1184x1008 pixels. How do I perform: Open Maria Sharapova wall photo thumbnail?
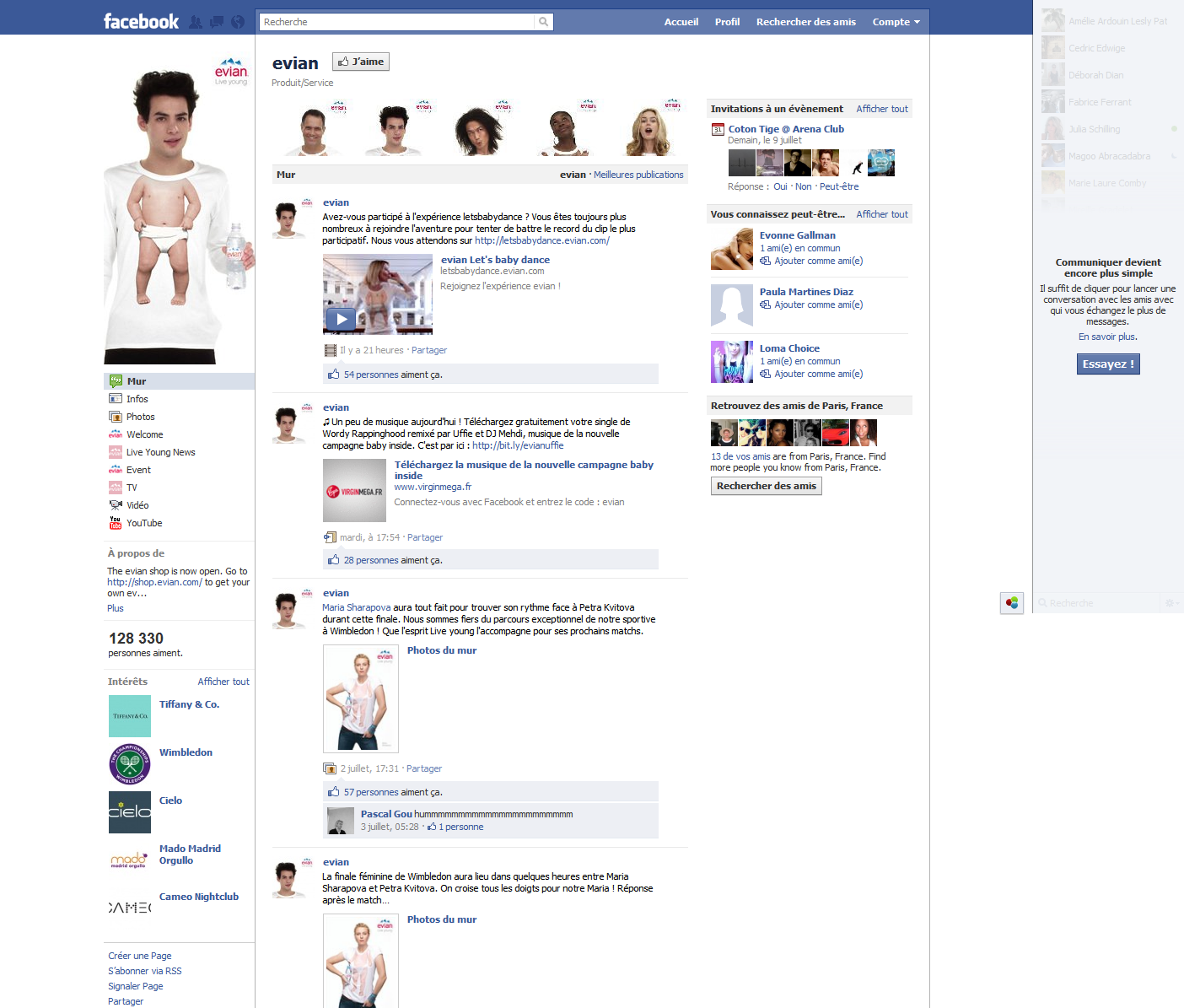(361, 699)
